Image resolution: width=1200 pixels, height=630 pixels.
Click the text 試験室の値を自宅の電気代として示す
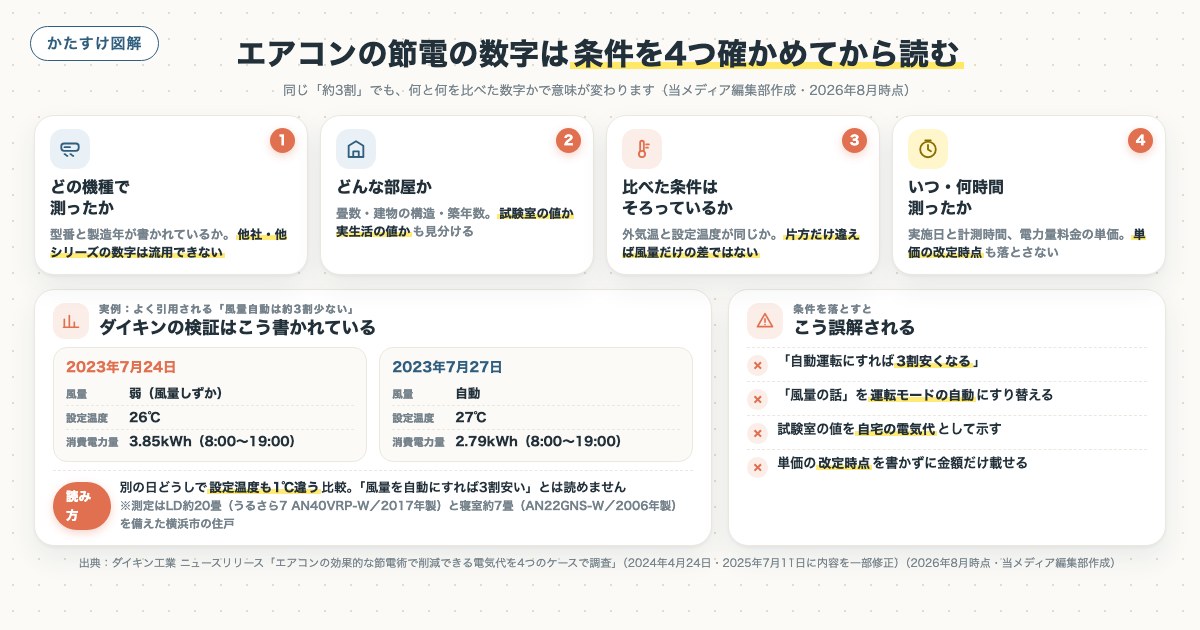890,429
